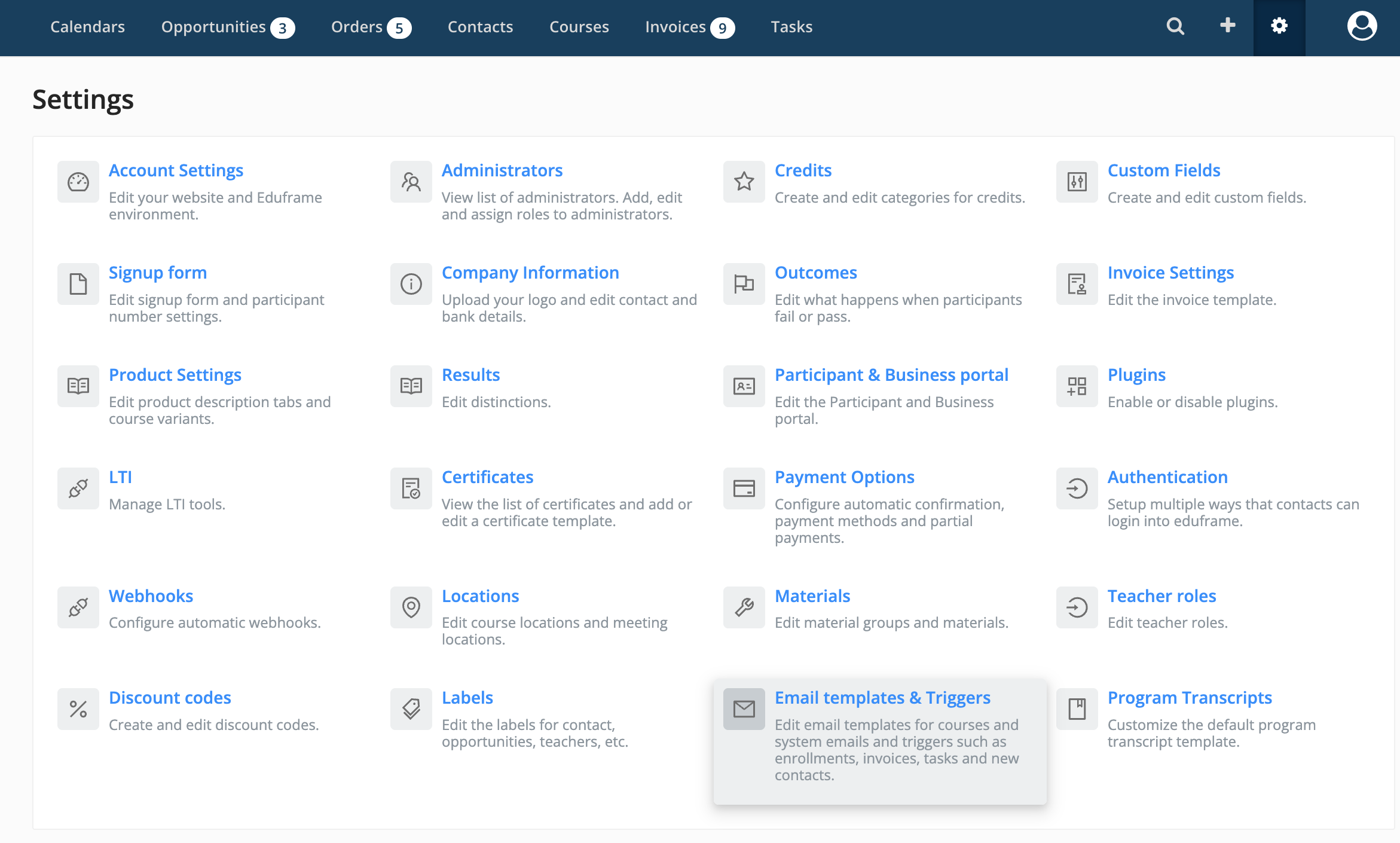
Task: Click the Email templates envelope icon
Action: click(x=744, y=709)
